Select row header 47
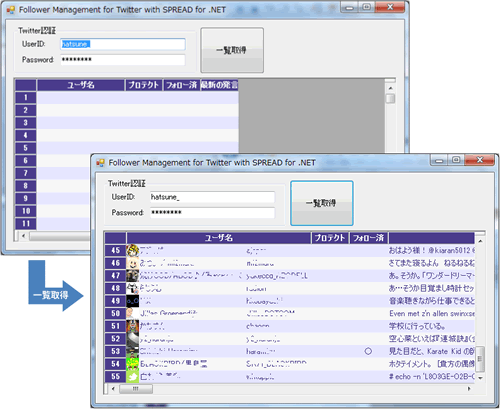 115,276
